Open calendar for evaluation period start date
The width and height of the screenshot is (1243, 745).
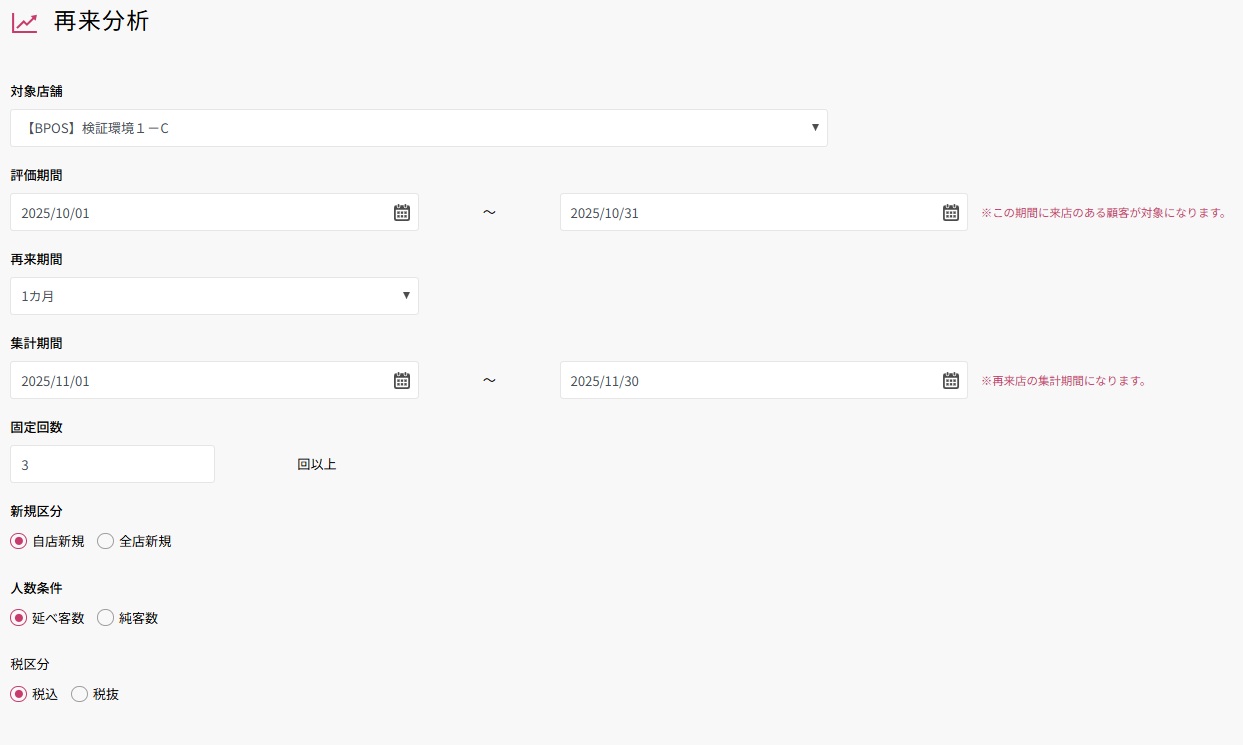point(402,212)
